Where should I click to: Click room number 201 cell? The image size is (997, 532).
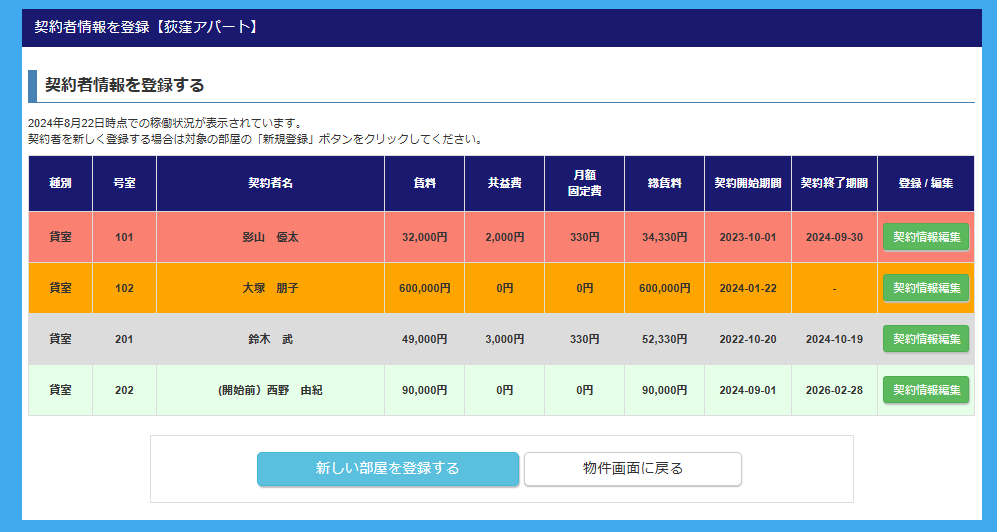tap(124, 339)
